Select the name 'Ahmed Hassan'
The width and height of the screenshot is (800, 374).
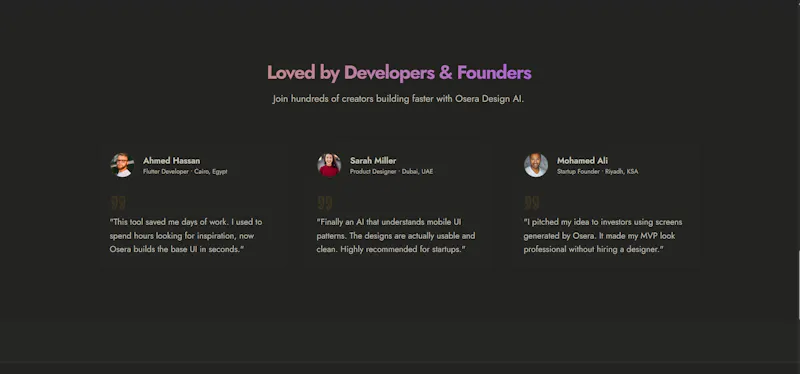tap(171, 161)
